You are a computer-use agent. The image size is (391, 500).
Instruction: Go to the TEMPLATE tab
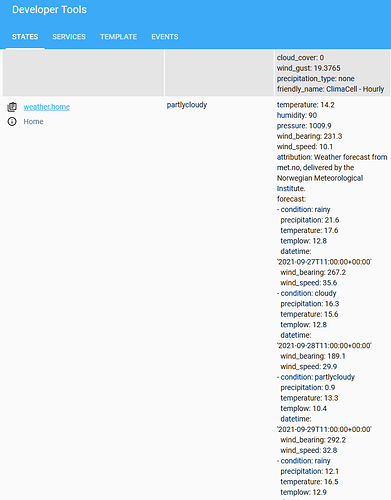(x=118, y=37)
